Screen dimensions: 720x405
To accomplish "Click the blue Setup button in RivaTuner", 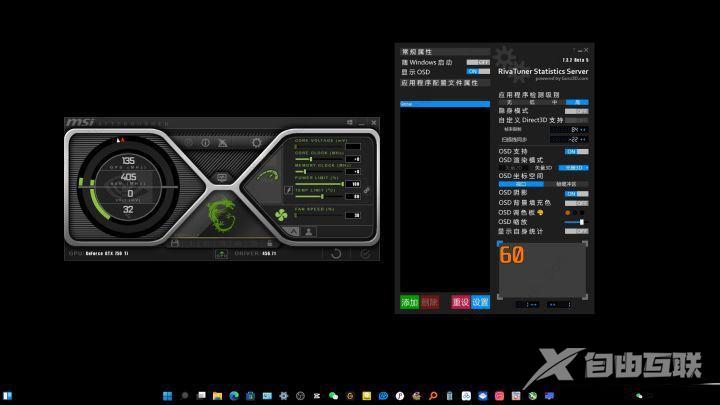I will pos(480,302).
